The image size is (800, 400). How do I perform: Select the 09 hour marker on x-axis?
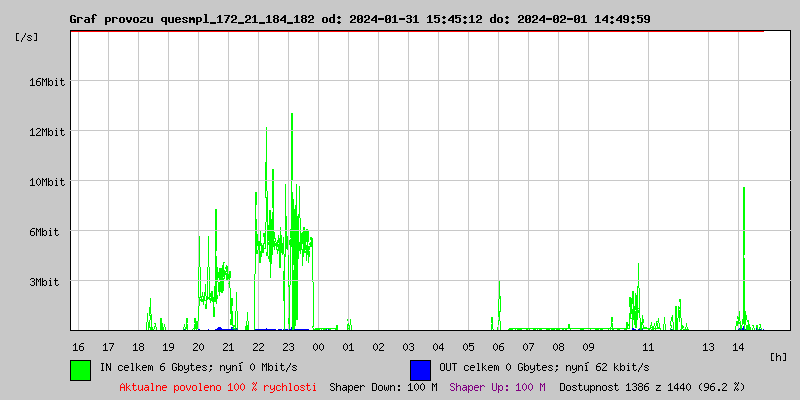pos(588,346)
